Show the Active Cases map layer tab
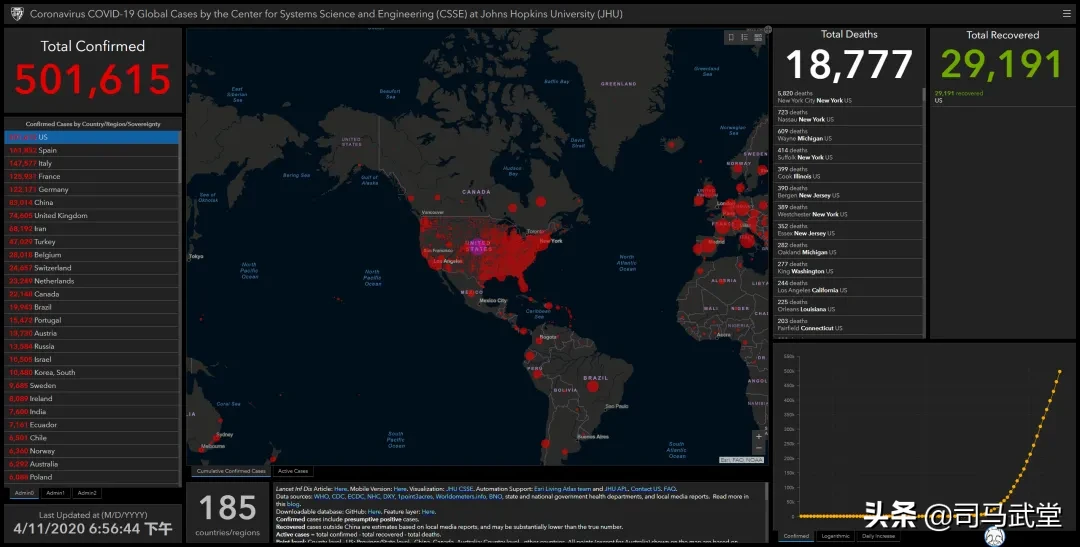1080x547 pixels. pos(293,471)
